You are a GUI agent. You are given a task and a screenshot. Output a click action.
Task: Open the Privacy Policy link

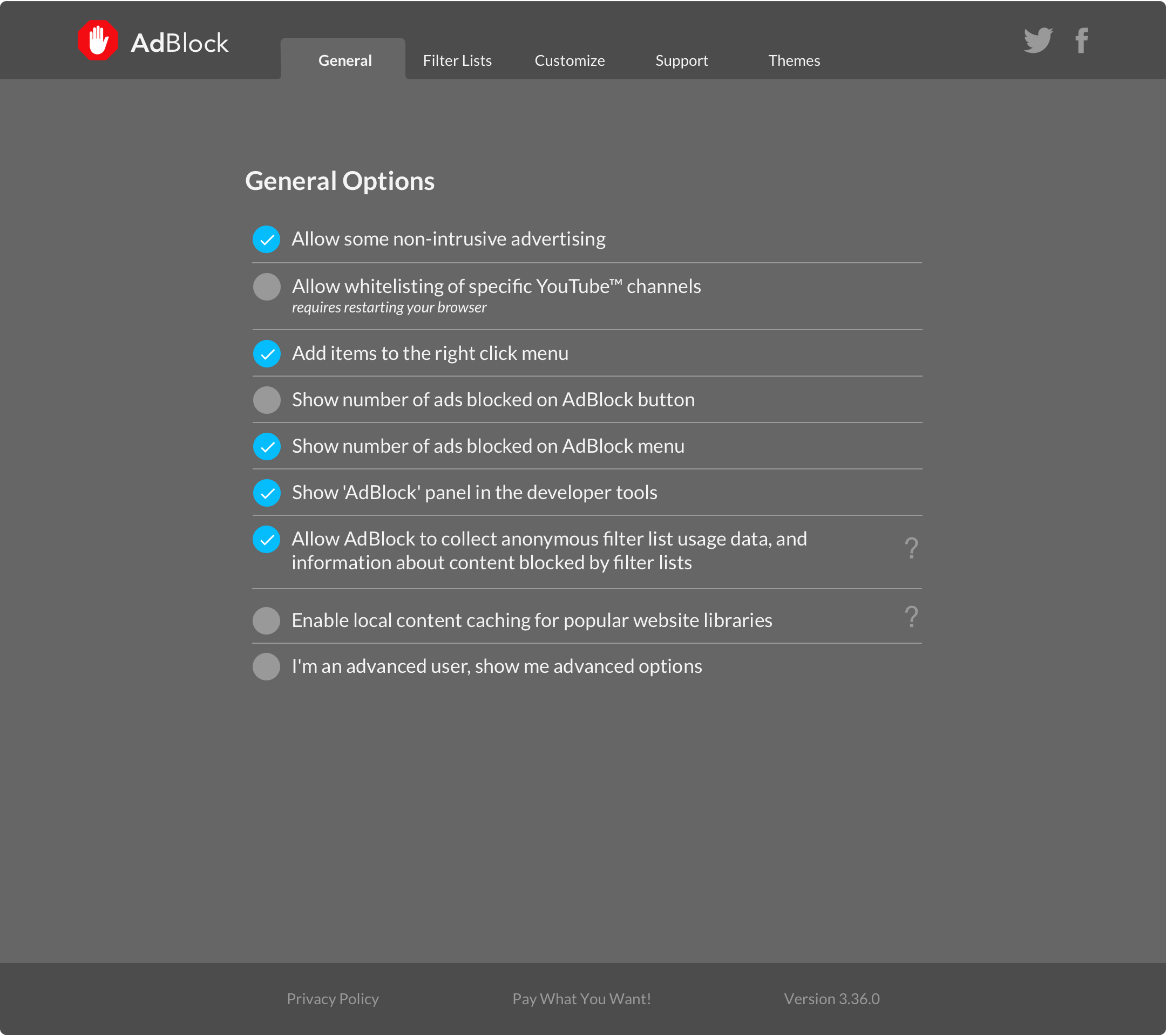333,999
